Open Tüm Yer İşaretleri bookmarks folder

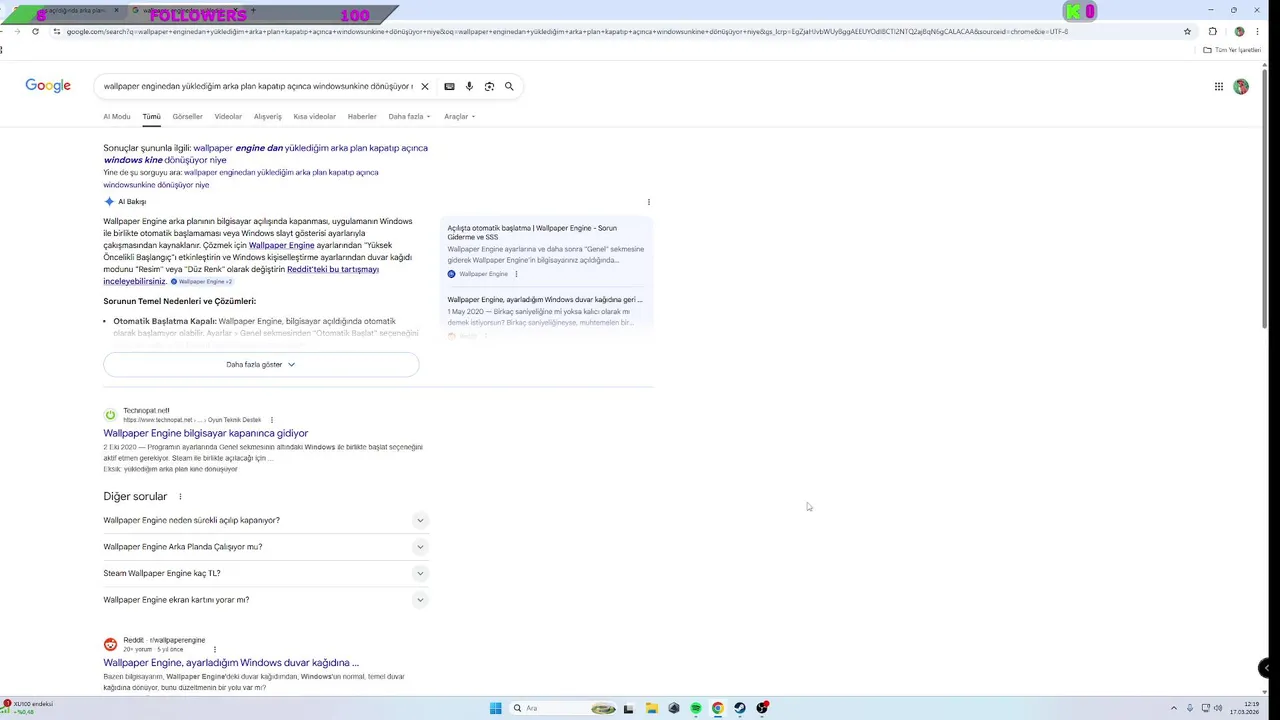[1231, 50]
